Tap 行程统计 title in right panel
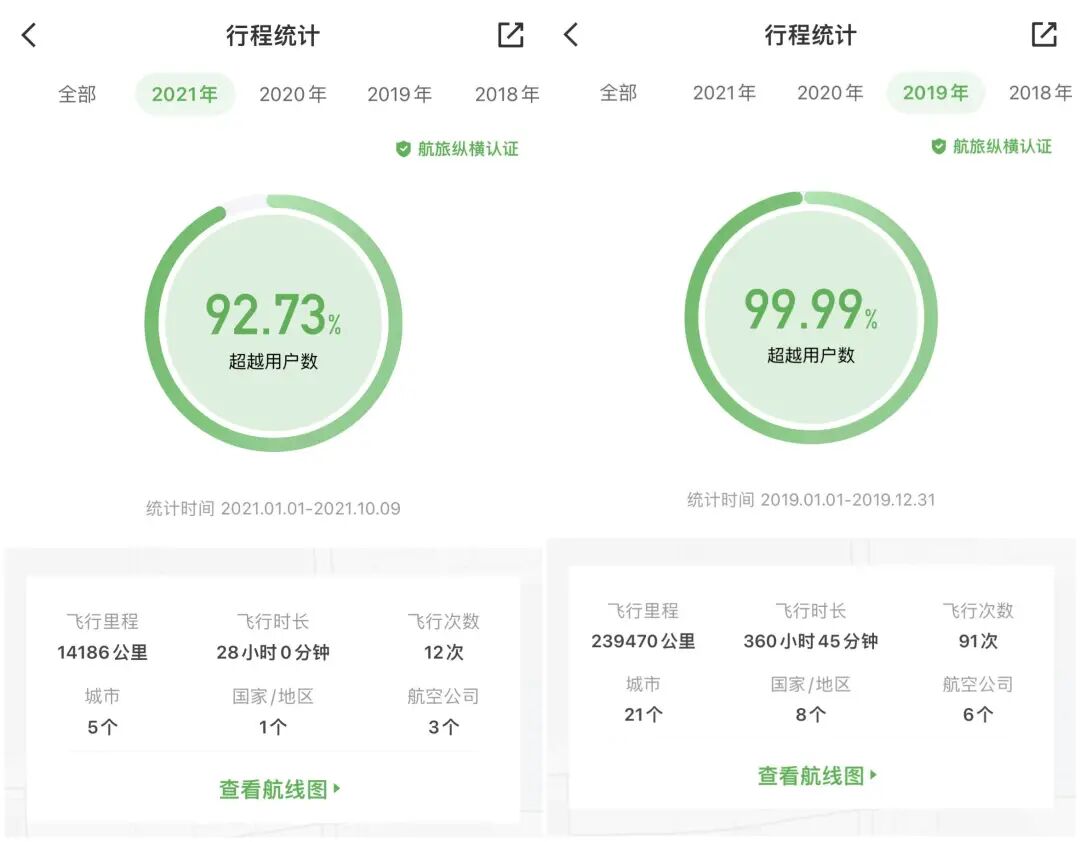The width and height of the screenshot is (1080, 842). (810, 34)
